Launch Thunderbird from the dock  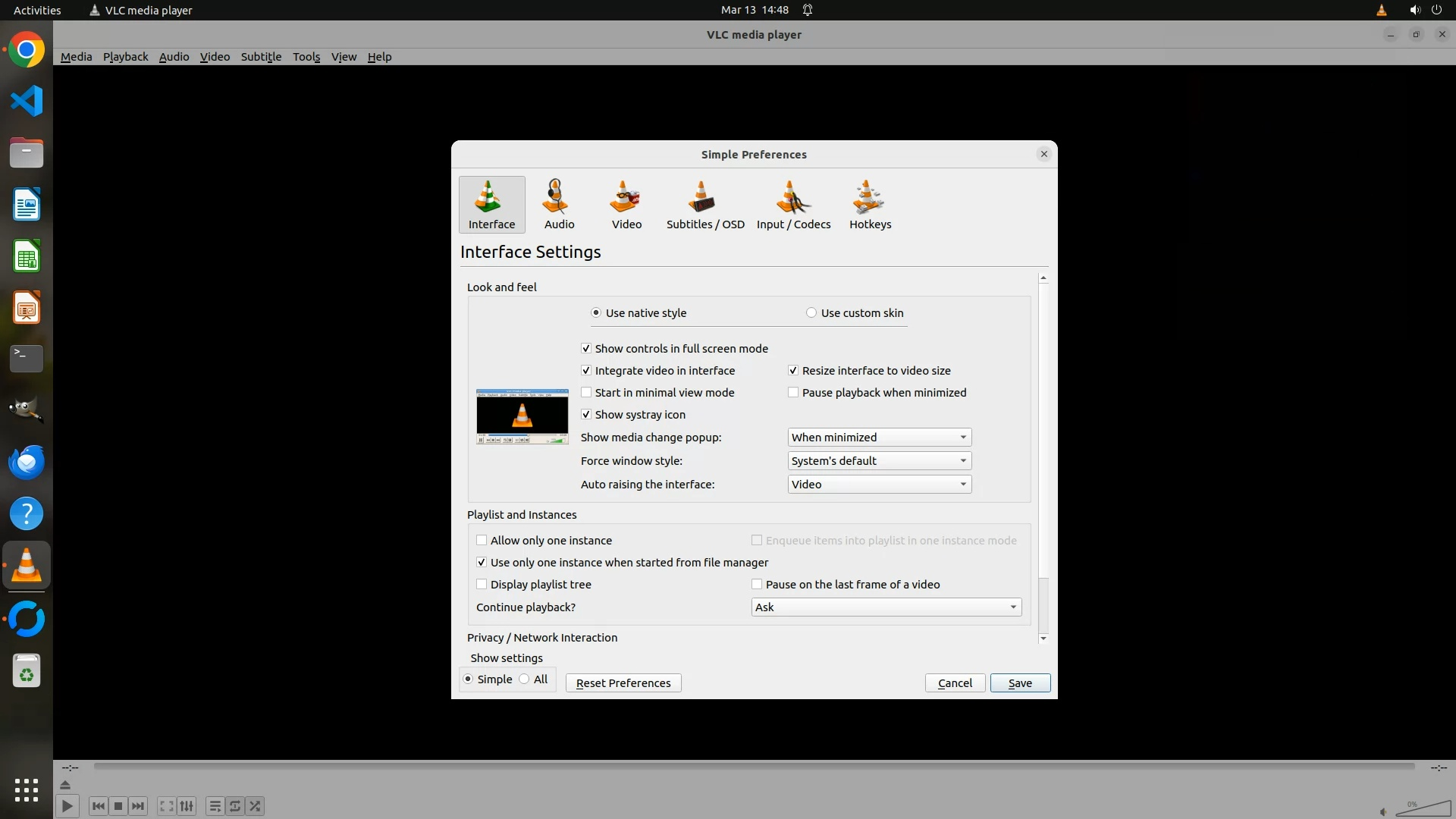(x=27, y=462)
